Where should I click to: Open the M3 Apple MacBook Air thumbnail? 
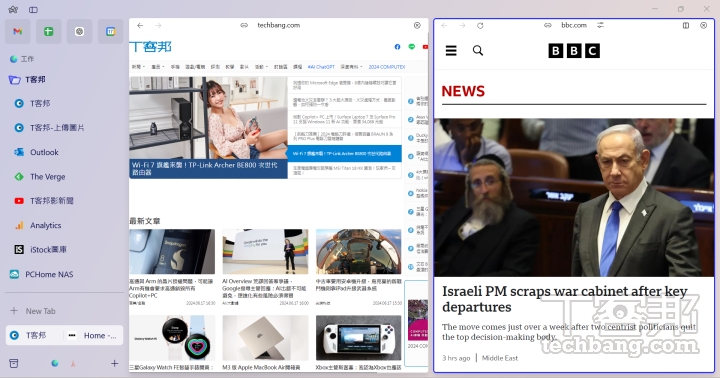[265, 338]
